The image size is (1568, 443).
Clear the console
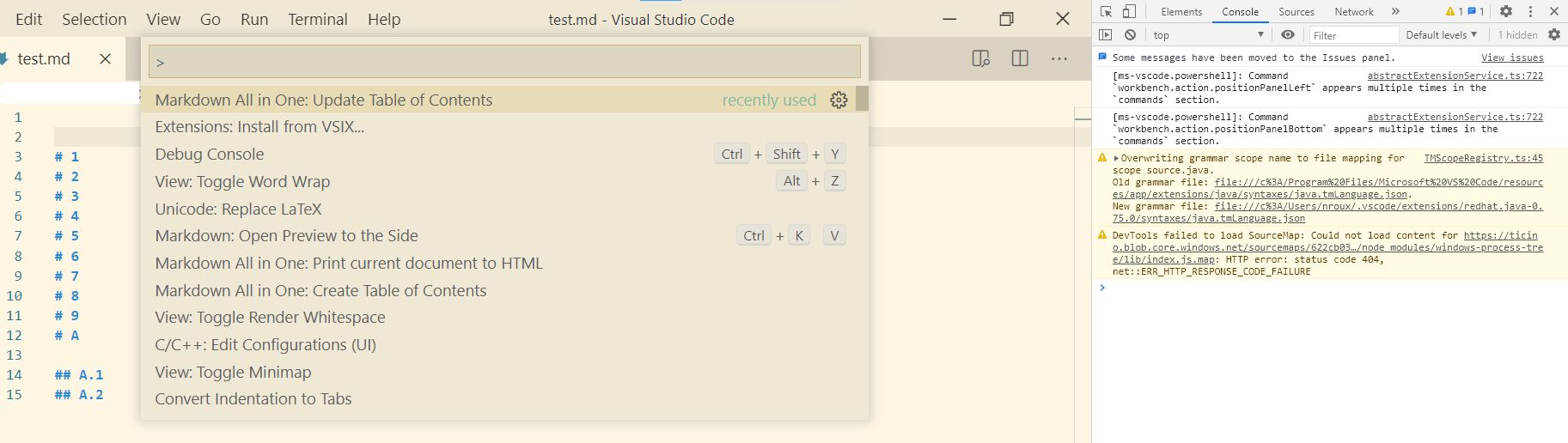tap(1130, 34)
